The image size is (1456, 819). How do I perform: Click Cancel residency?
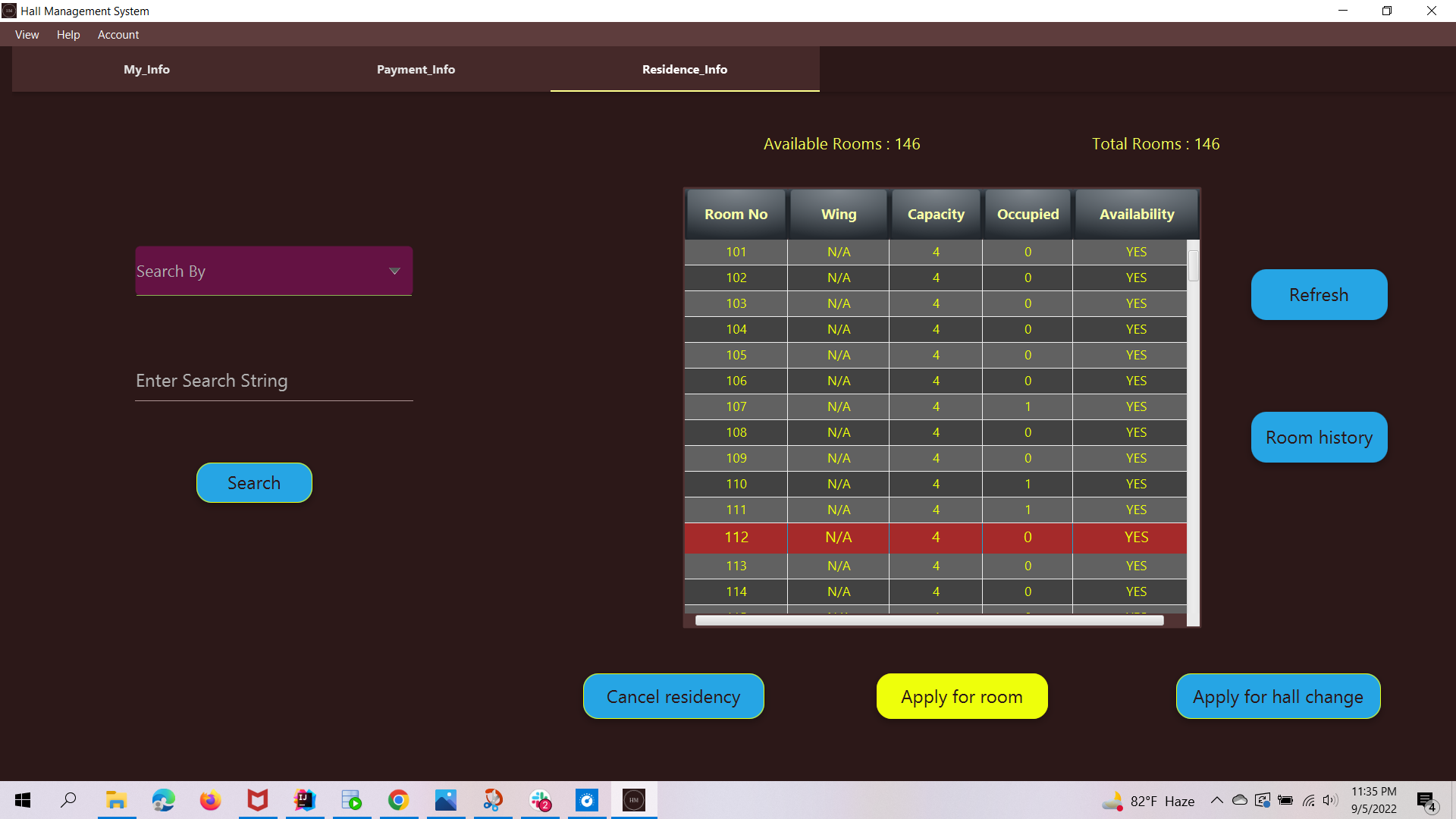pos(673,696)
